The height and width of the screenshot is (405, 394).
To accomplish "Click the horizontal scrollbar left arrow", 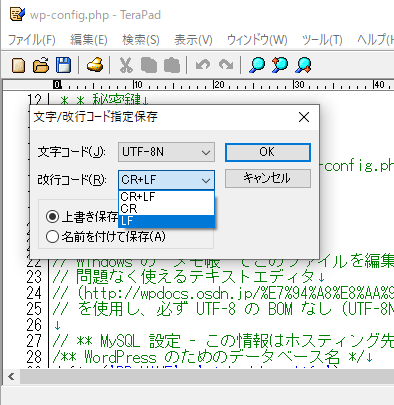I will (x=11, y=377).
